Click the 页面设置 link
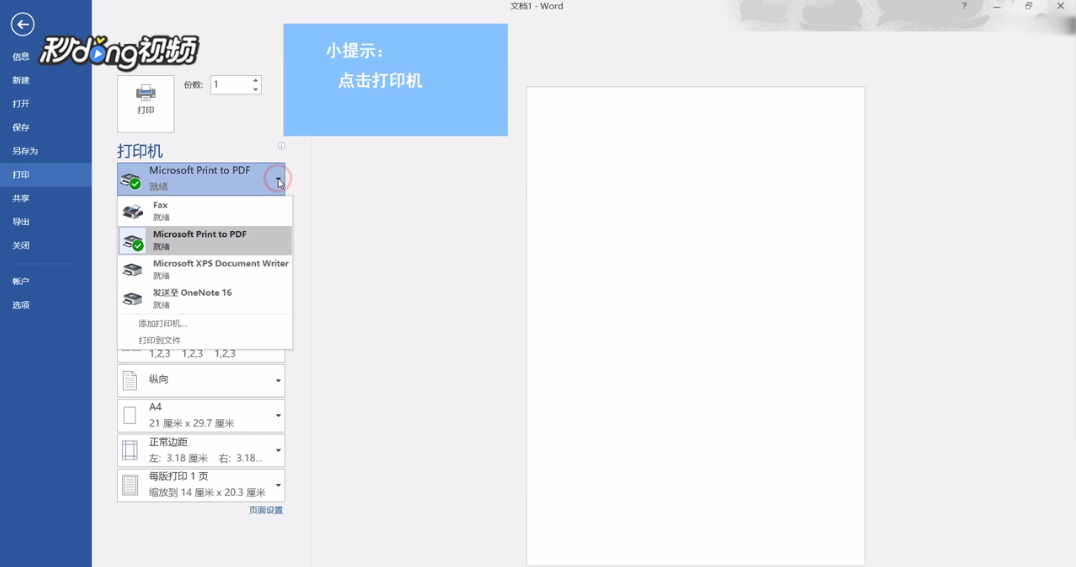This screenshot has width=1076, height=567. click(x=266, y=510)
